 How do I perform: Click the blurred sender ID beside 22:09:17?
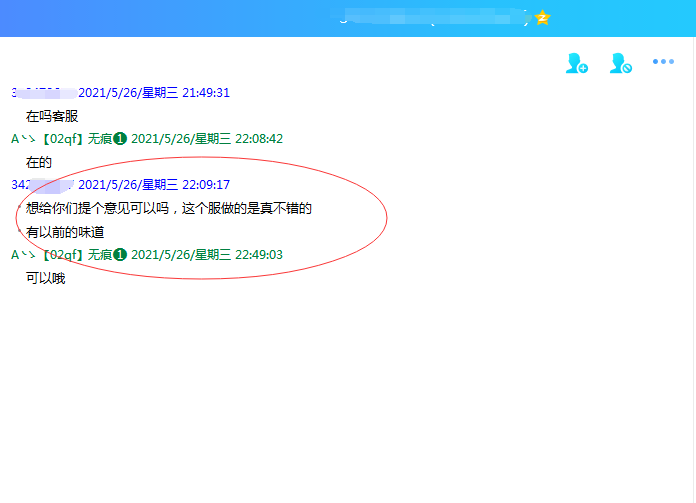click(x=42, y=185)
